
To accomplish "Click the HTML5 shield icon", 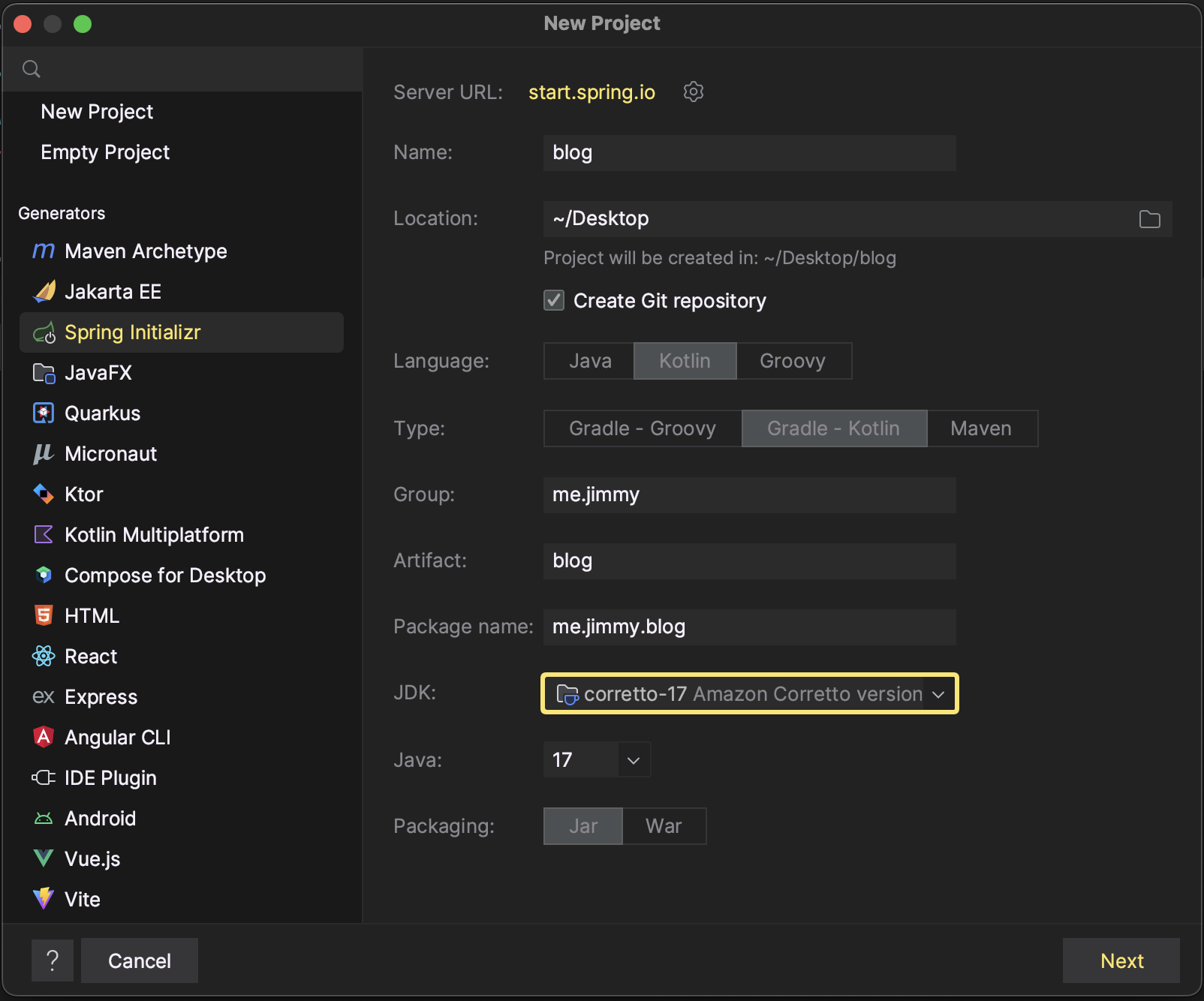I will [44, 616].
